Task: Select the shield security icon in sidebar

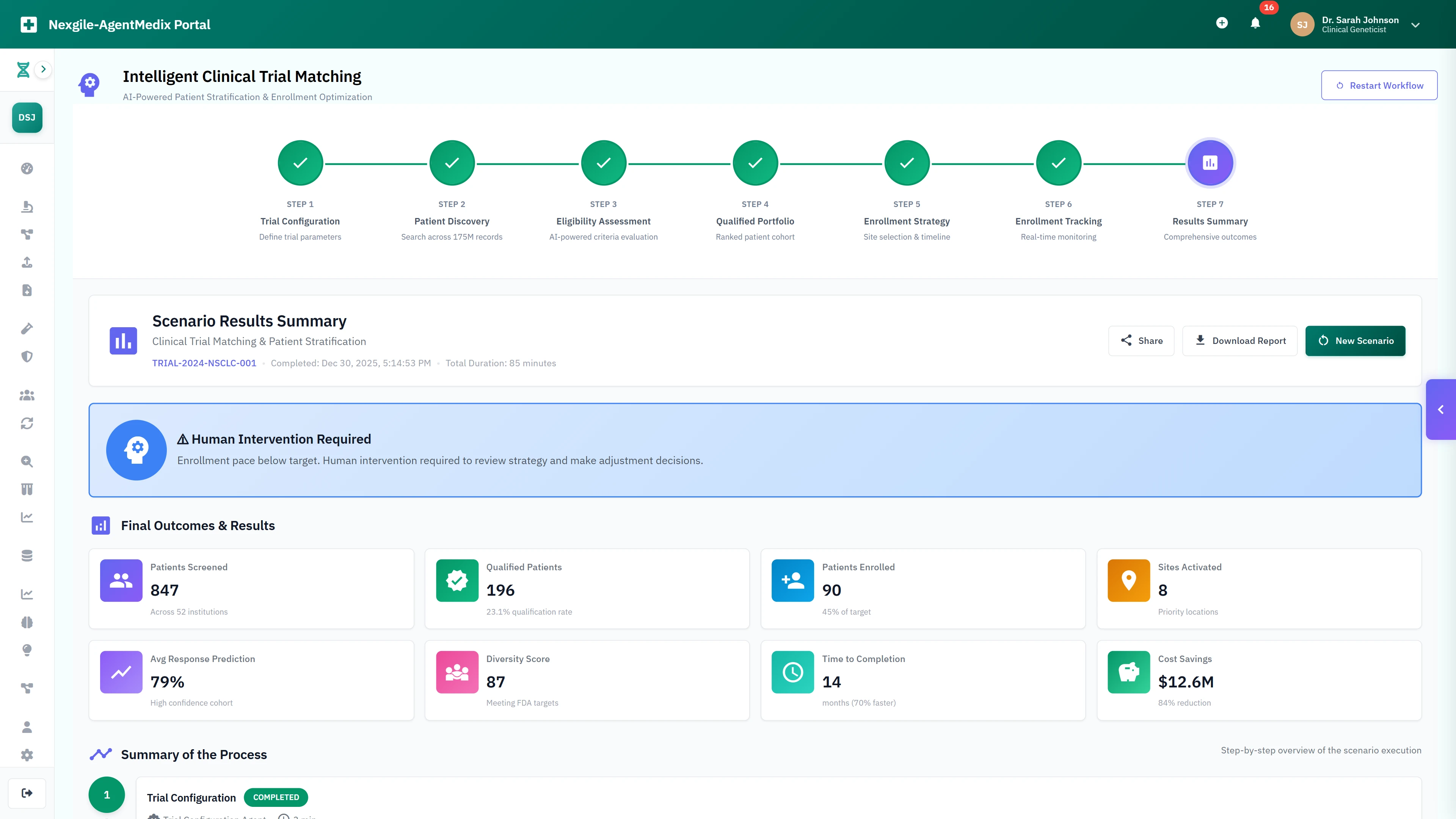Action: 27,356
